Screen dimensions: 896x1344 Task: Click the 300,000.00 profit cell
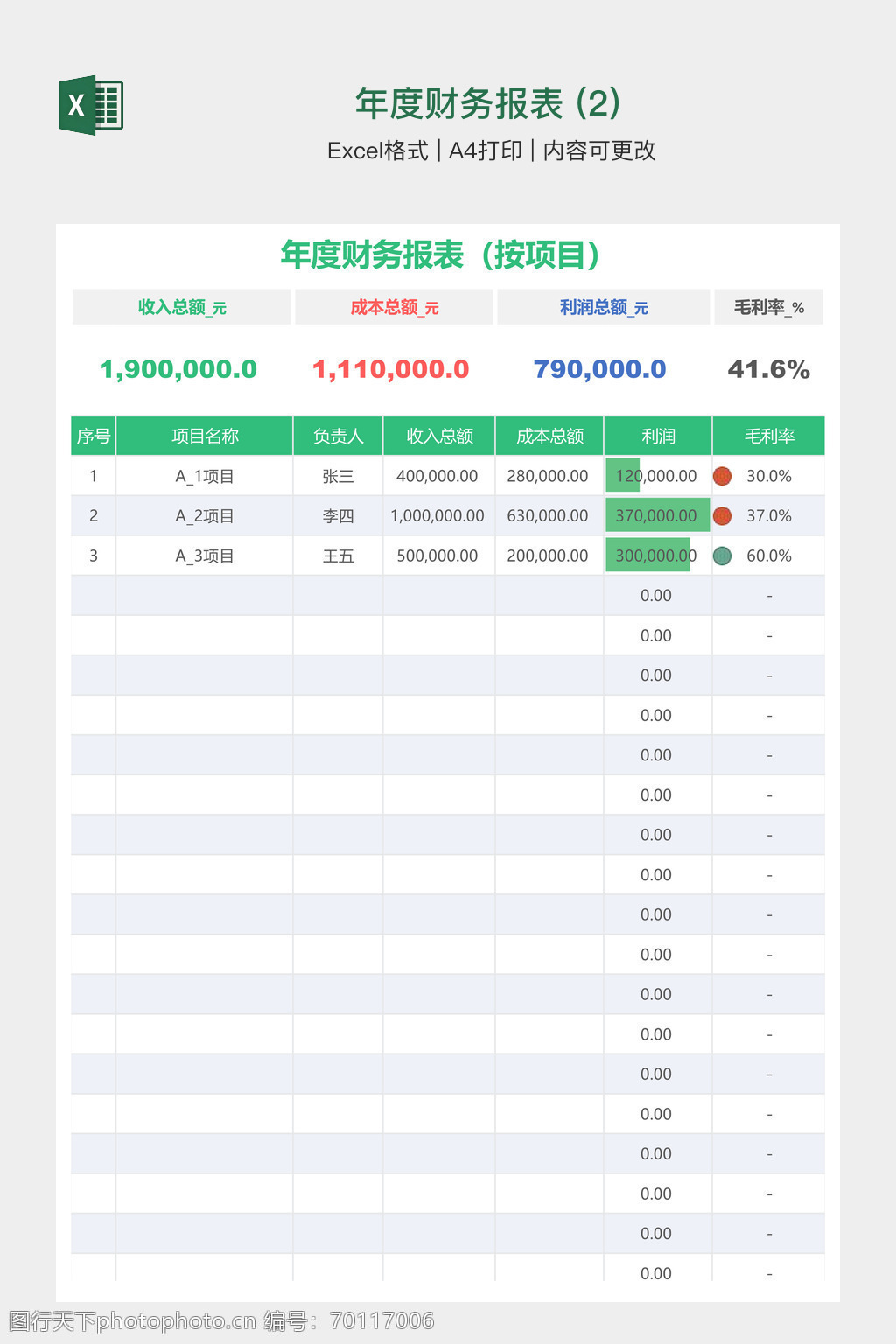point(656,556)
